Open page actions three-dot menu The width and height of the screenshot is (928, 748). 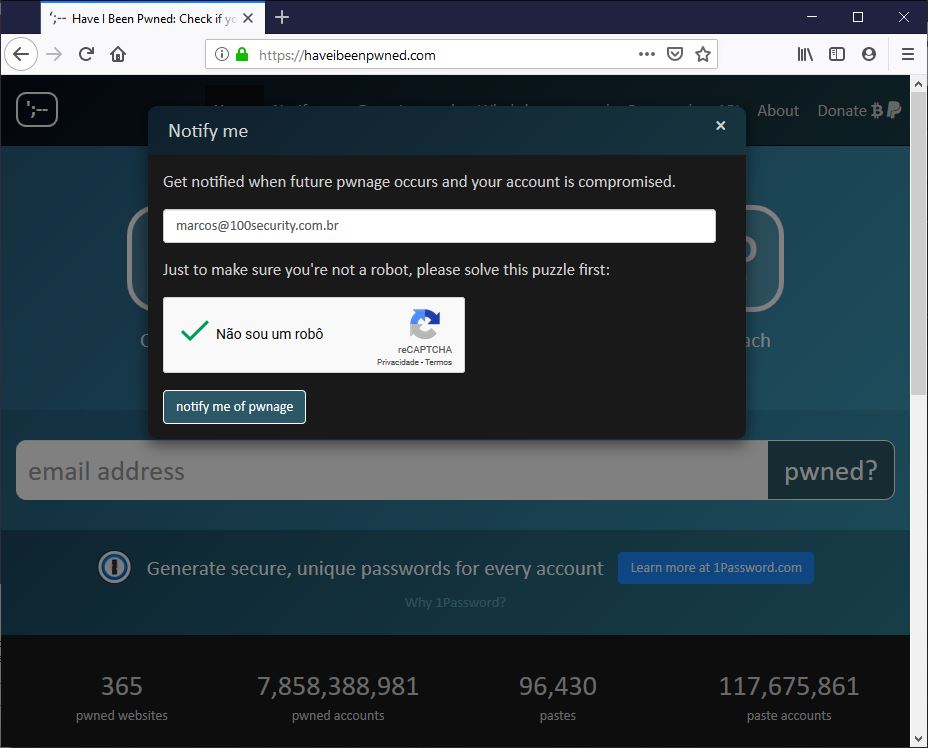pyautogui.click(x=647, y=54)
